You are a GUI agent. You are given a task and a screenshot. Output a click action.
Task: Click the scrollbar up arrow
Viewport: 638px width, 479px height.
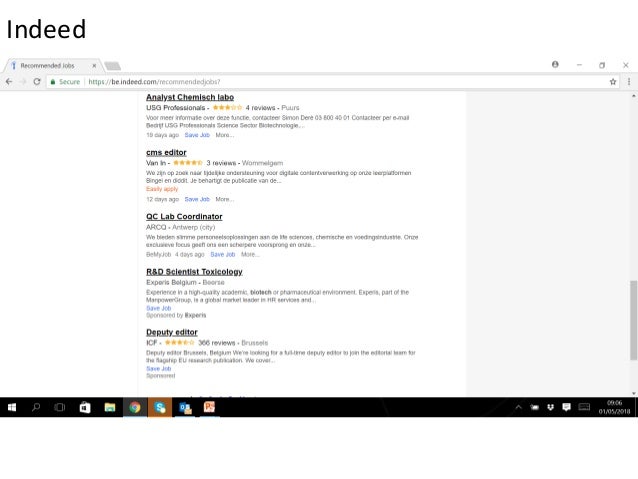tap(634, 96)
